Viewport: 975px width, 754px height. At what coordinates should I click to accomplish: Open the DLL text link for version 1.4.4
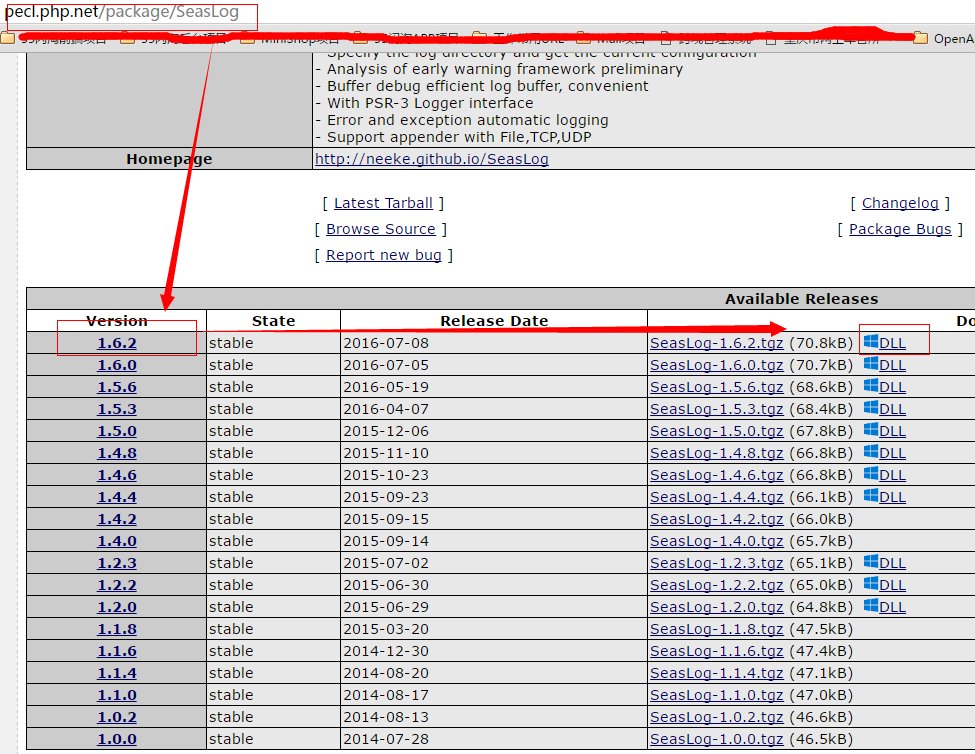click(x=892, y=497)
